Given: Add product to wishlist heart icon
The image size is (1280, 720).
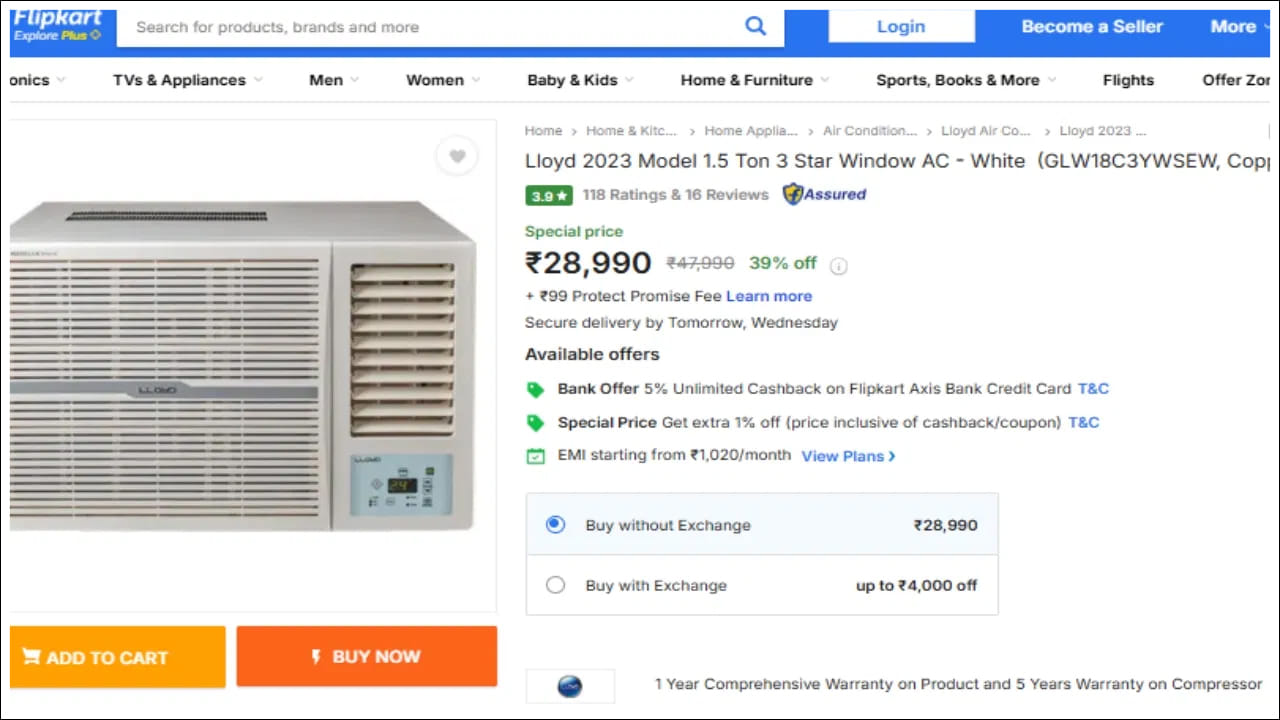Looking at the screenshot, I should pyautogui.click(x=457, y=156).
